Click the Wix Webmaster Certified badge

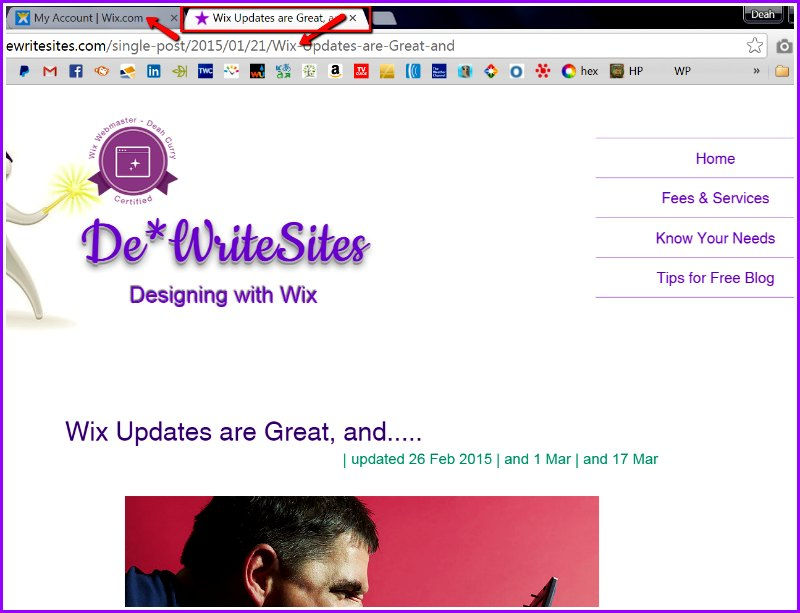pos(133,161)
